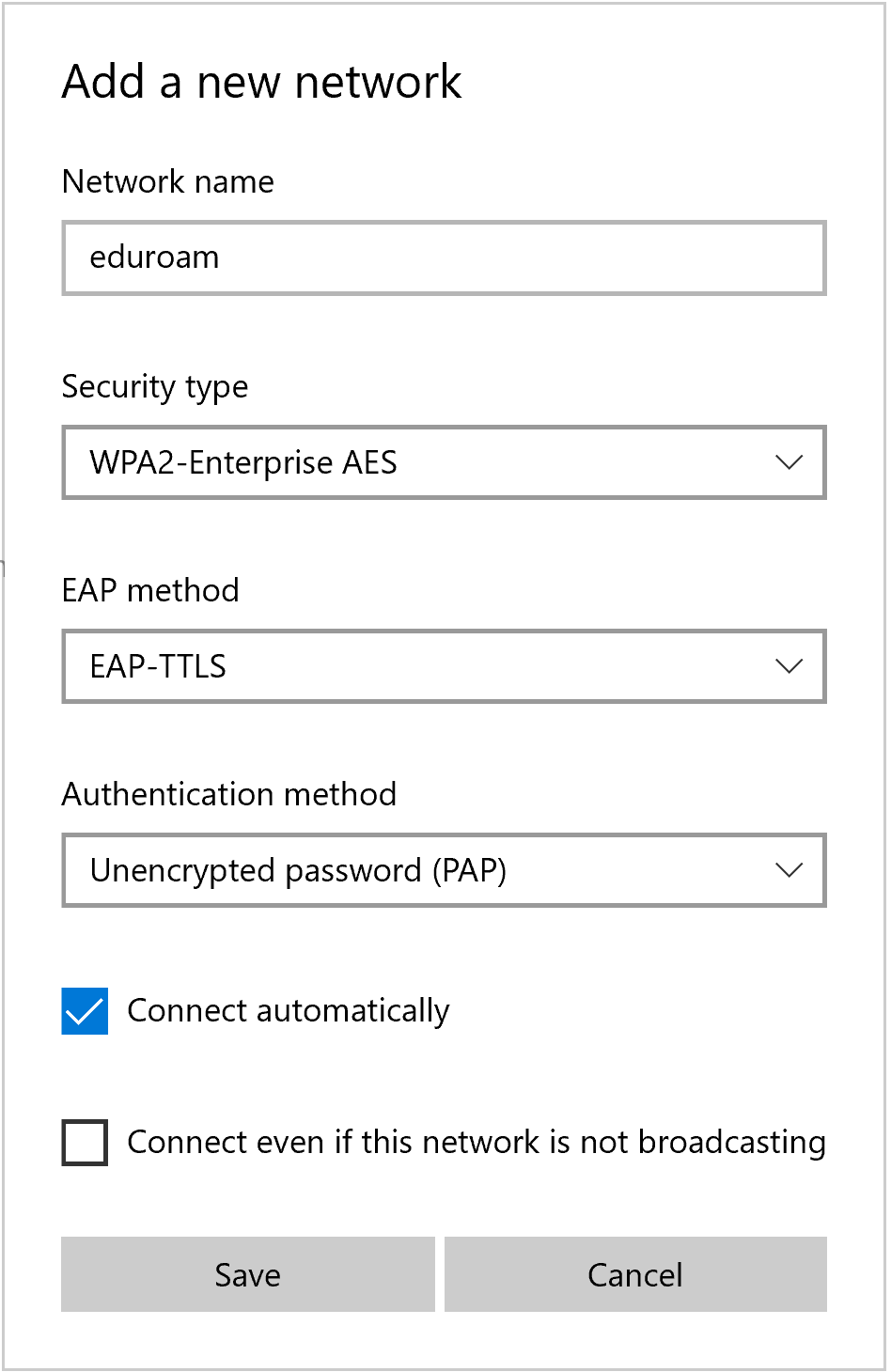
Task: Enable Connect even if network not broadcasting
Action: [85, 1143]
